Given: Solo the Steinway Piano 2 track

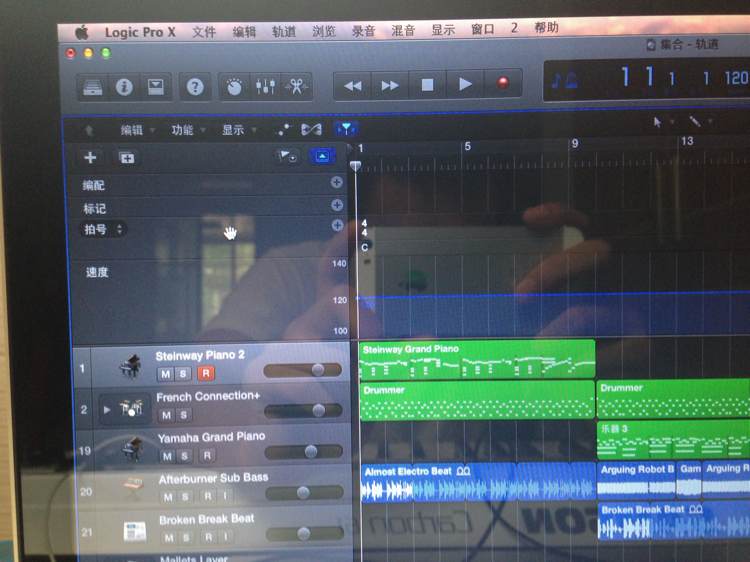Looking at the screenshot, I should pos(183,374).
